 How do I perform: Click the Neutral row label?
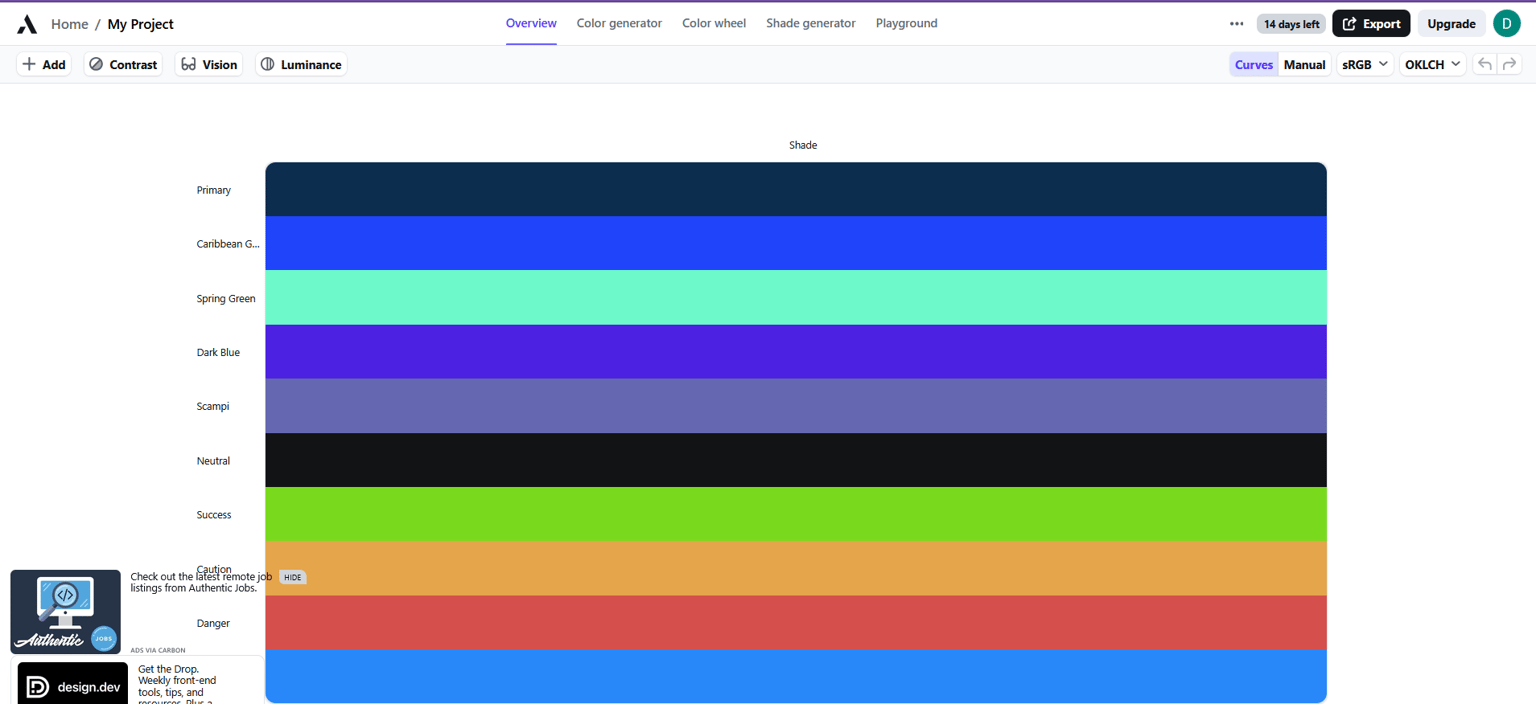(214, 461)
